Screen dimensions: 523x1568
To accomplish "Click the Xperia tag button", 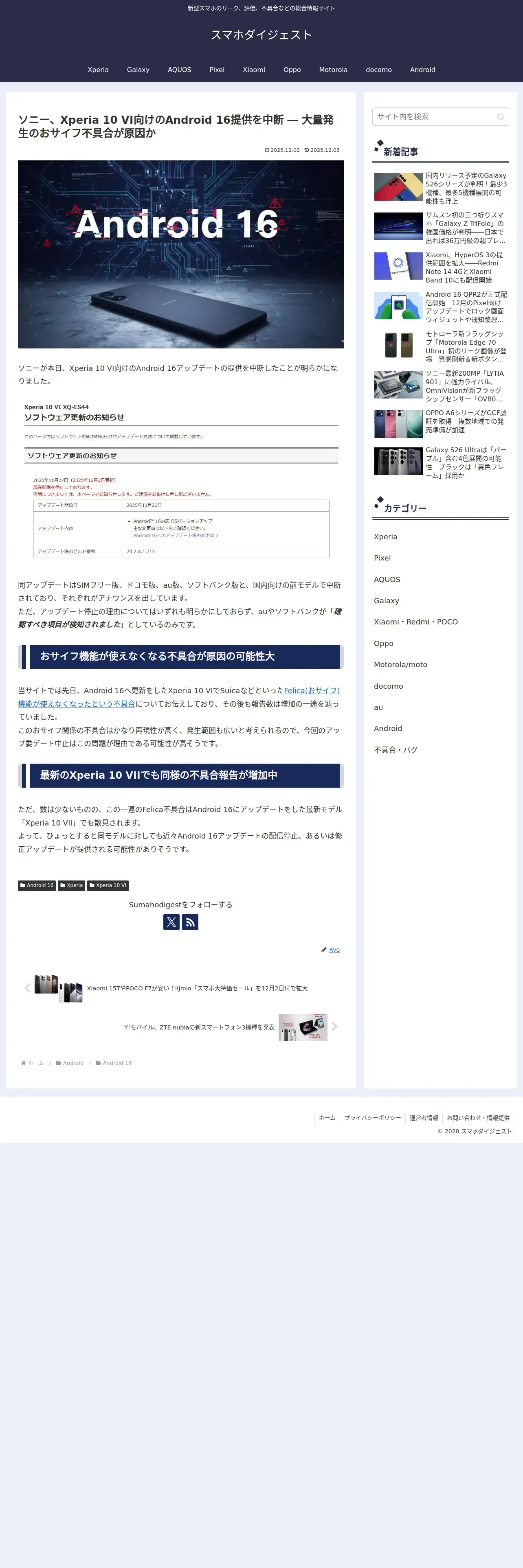I will [71, 886].
